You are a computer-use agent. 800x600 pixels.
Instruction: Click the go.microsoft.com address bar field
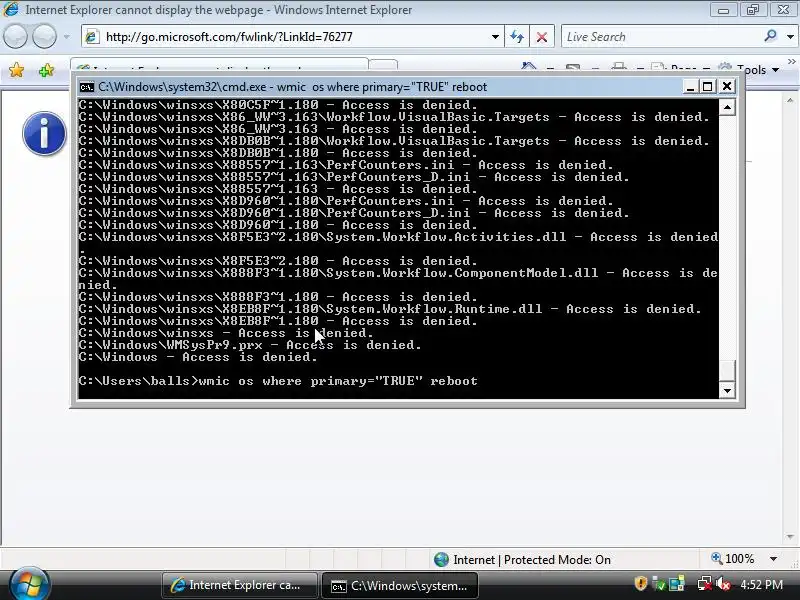tap(292, 37)
